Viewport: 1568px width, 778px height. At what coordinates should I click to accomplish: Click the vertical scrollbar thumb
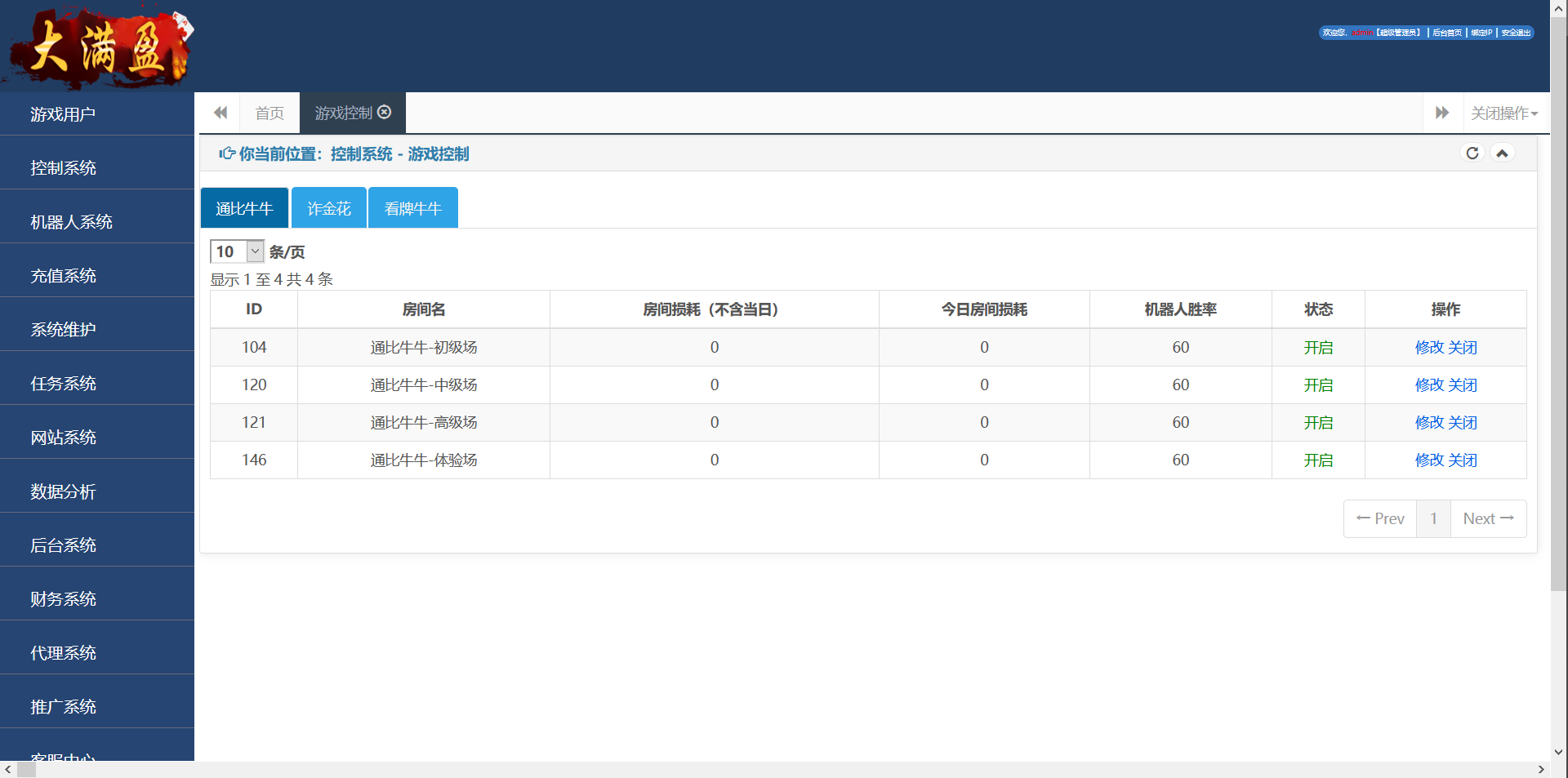tap(1559, 304)
